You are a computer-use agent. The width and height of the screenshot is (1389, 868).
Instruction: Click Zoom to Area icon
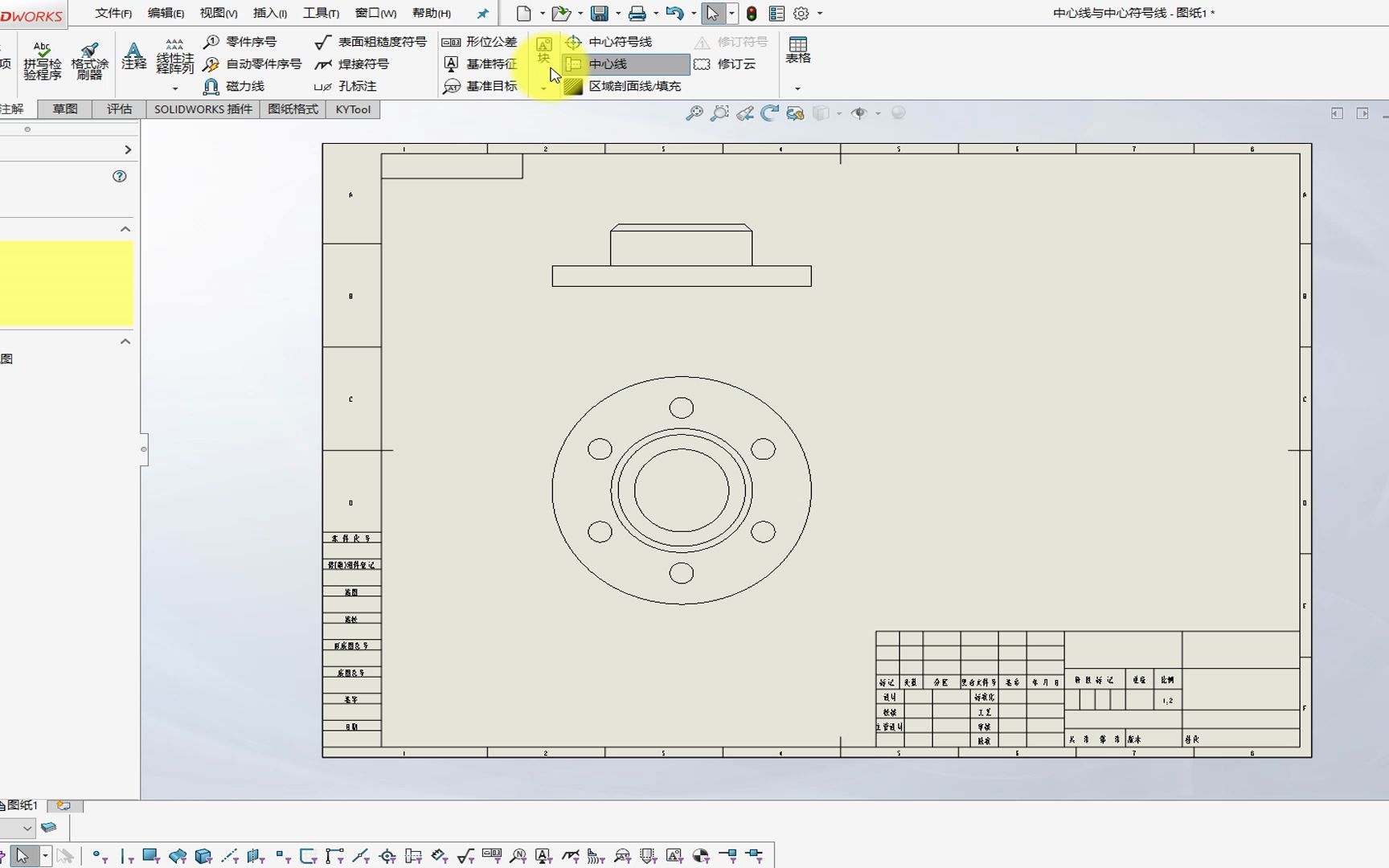pyautogui.click(x=720, y=113)
